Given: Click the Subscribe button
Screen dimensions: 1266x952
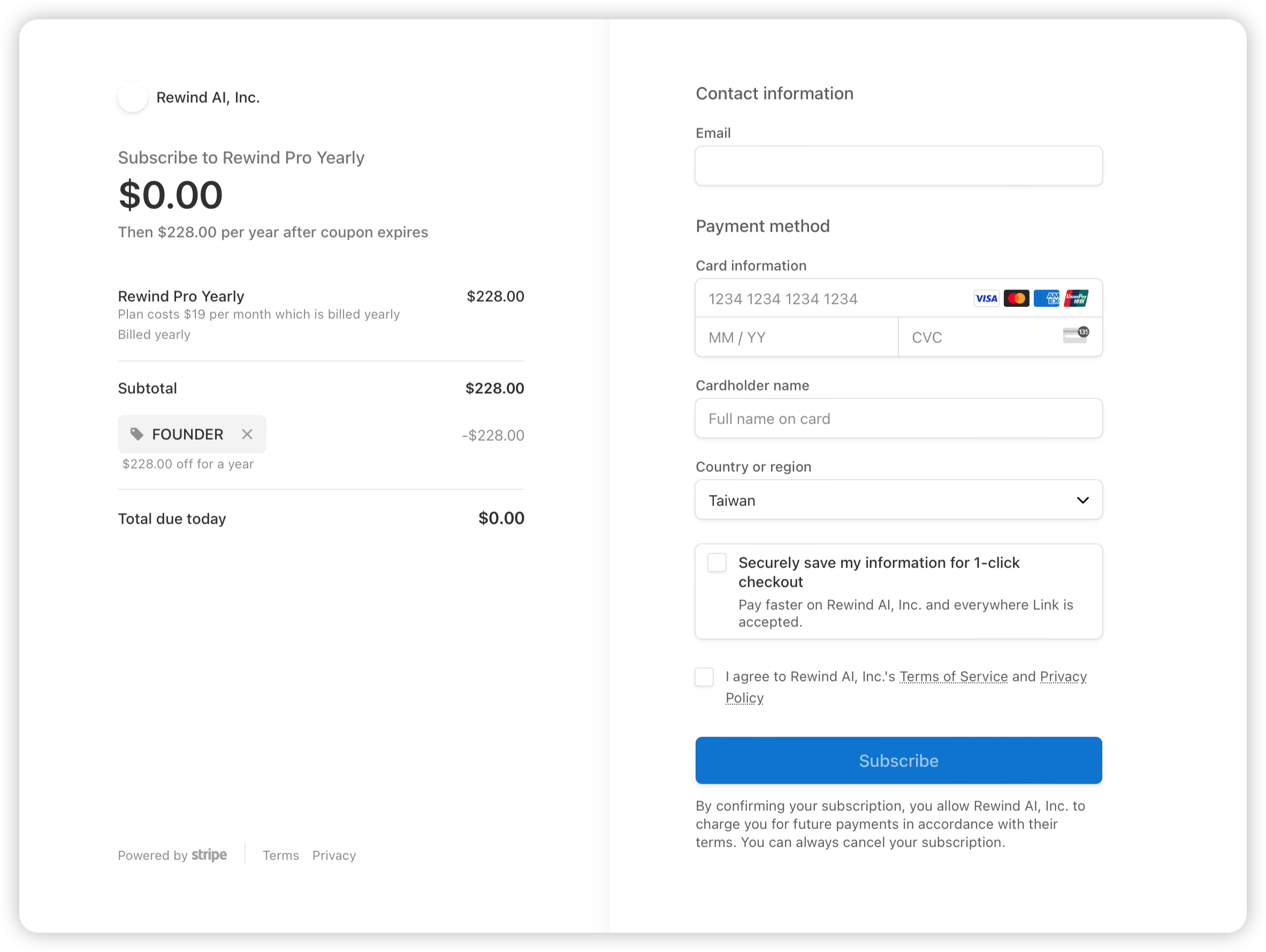Looking at the screenshot, I should coord(898,761).
